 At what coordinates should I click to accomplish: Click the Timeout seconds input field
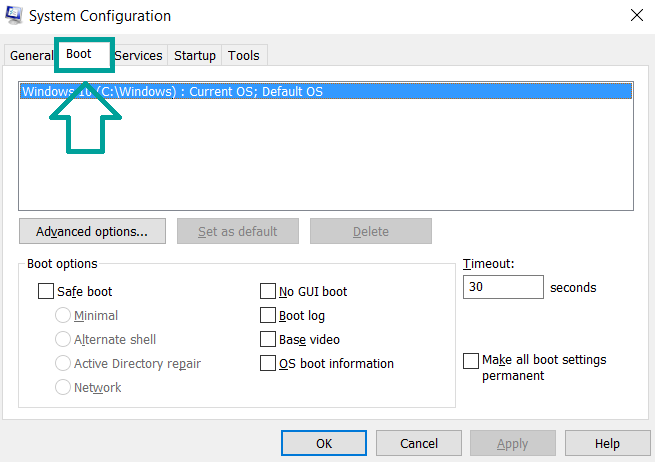pyautogui.click(x=503, y=287)
